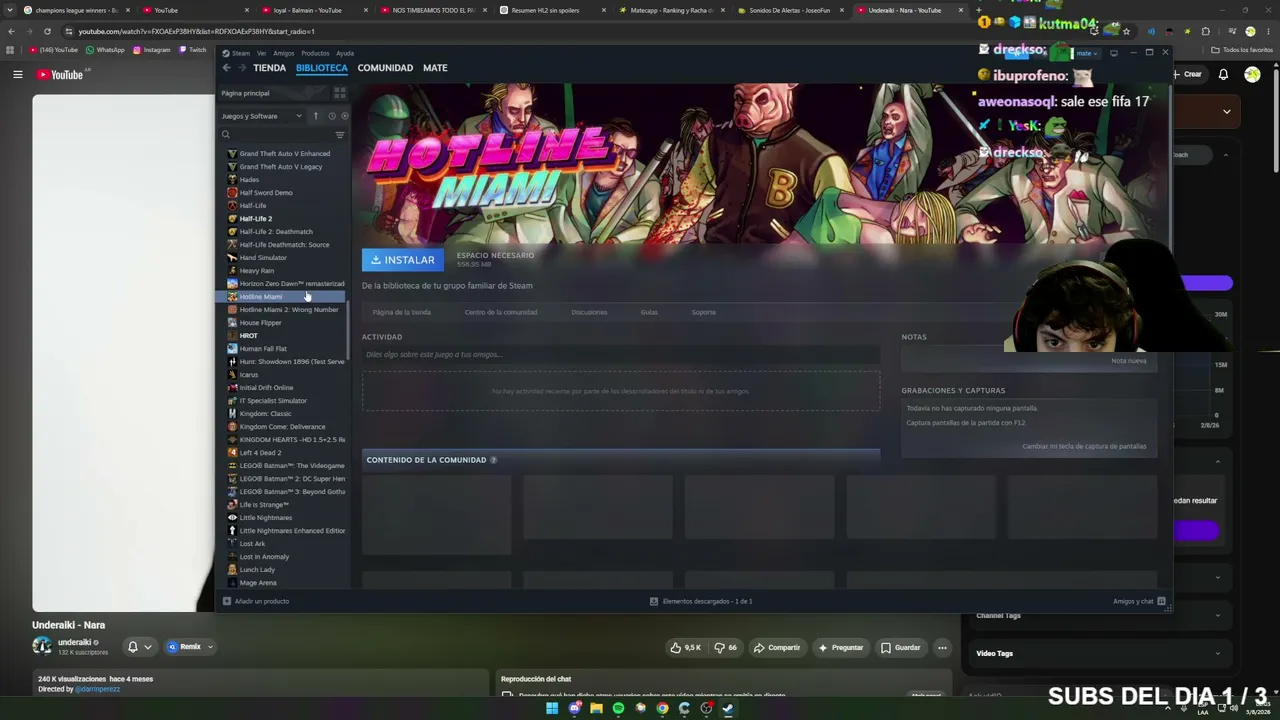Viewport: 1280px width, 720px height.
Task: Click the Preguntar button under the video
Action: [x=840, y=647]
